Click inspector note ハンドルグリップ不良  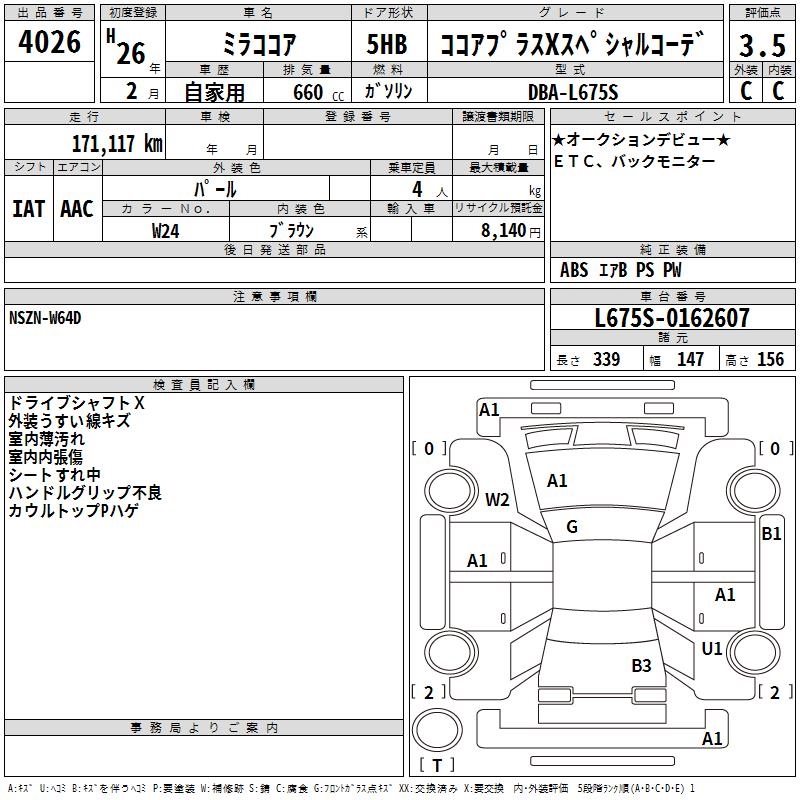[x=85, y=492]
